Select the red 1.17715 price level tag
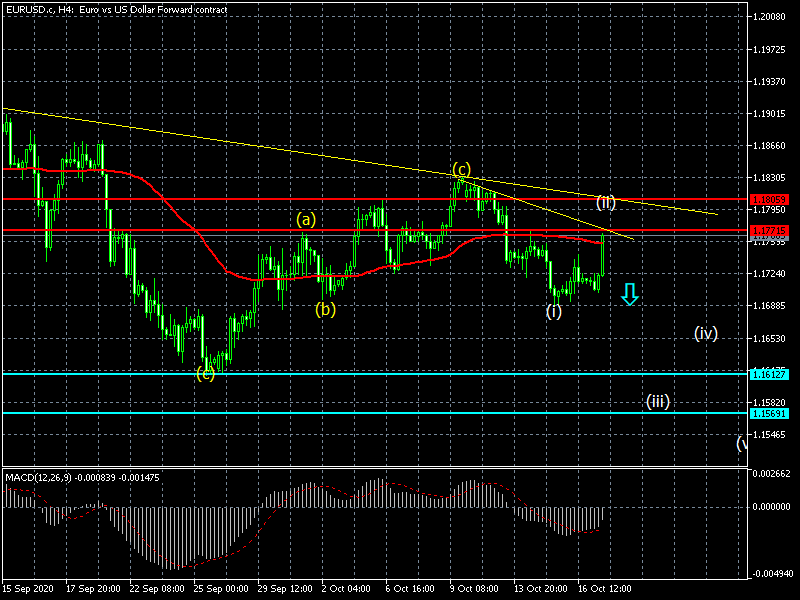Screen dimensions: 800x600 769,231
